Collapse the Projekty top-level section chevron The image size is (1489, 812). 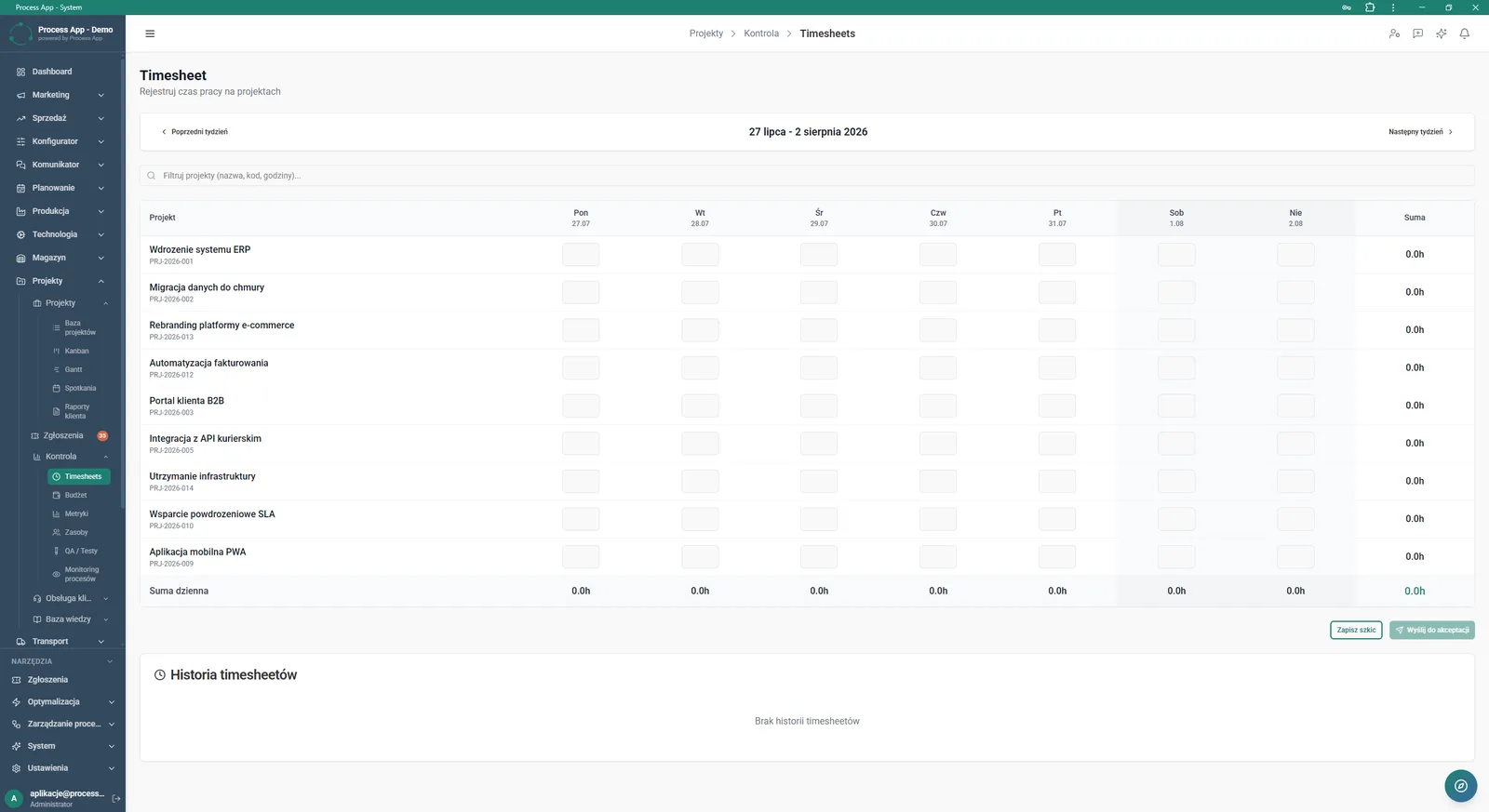point(101,281)
